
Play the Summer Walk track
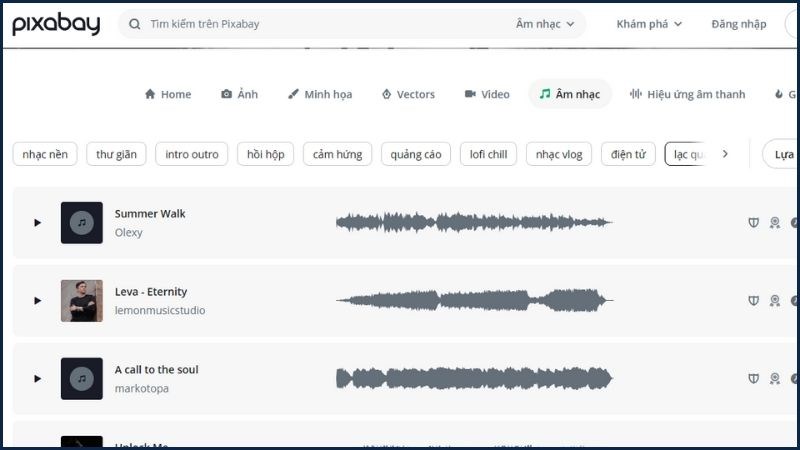tap(37, 222)
